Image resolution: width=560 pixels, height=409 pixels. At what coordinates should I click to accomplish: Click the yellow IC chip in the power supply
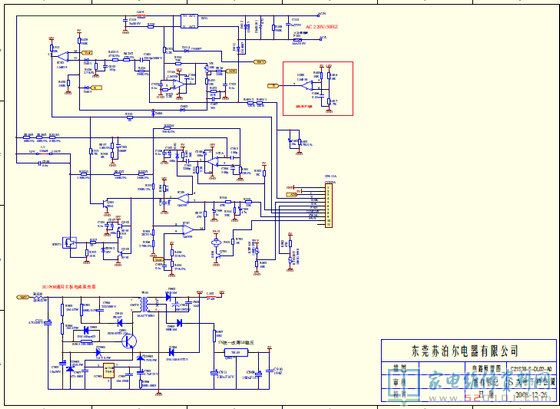[108, 370]
